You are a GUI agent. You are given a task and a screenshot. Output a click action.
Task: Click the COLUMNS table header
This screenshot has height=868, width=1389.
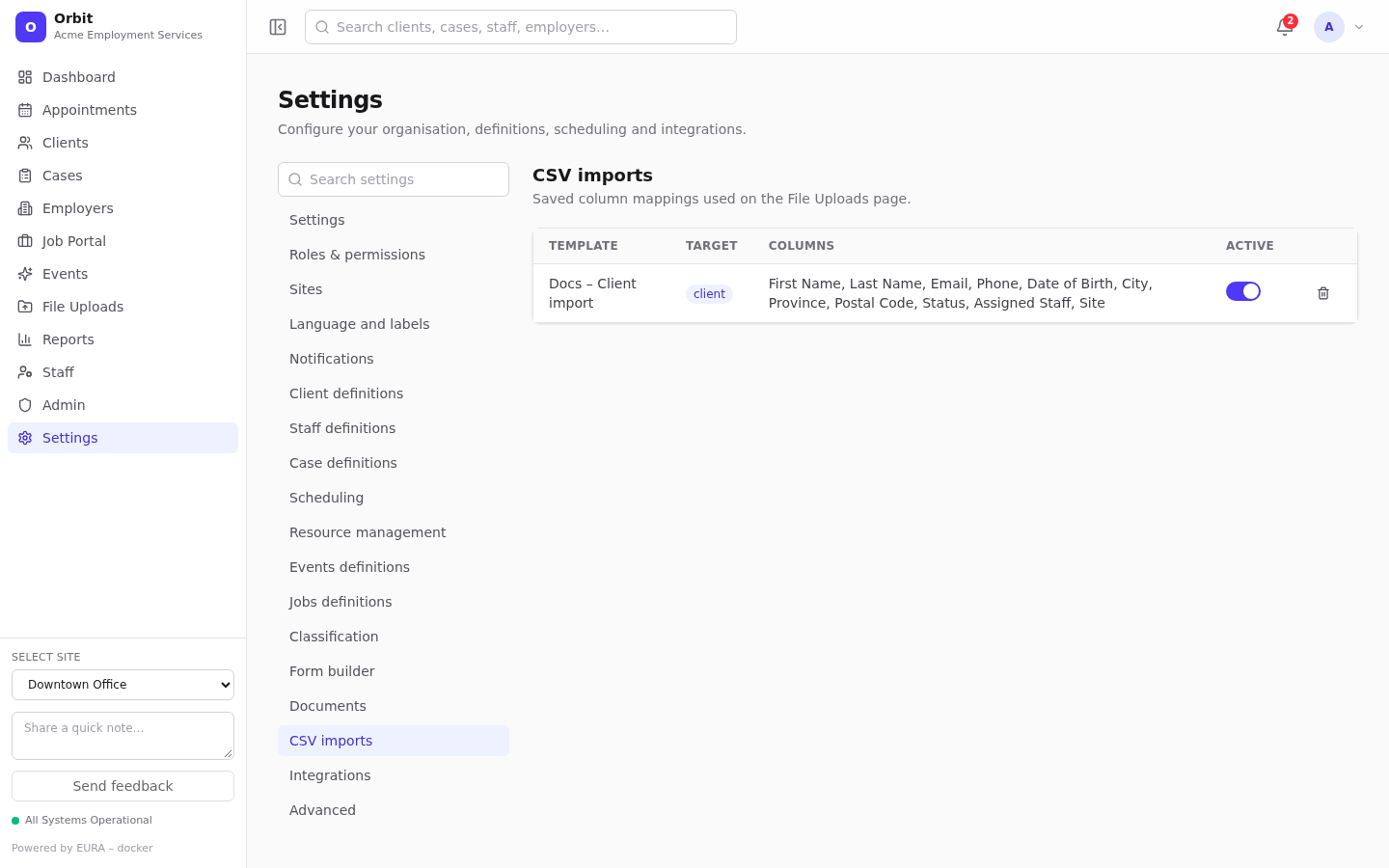click(802, 246)
